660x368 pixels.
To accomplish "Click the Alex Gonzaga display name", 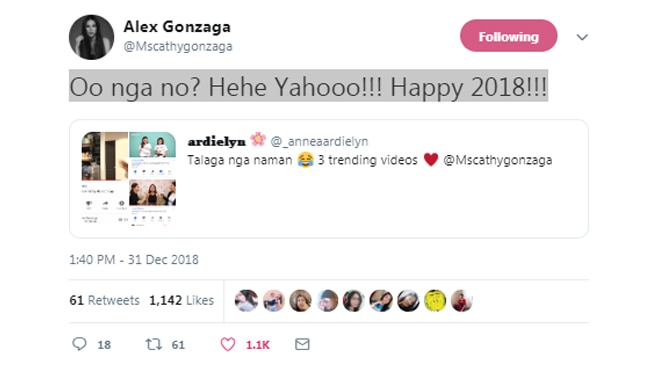I will pos(177,27).
